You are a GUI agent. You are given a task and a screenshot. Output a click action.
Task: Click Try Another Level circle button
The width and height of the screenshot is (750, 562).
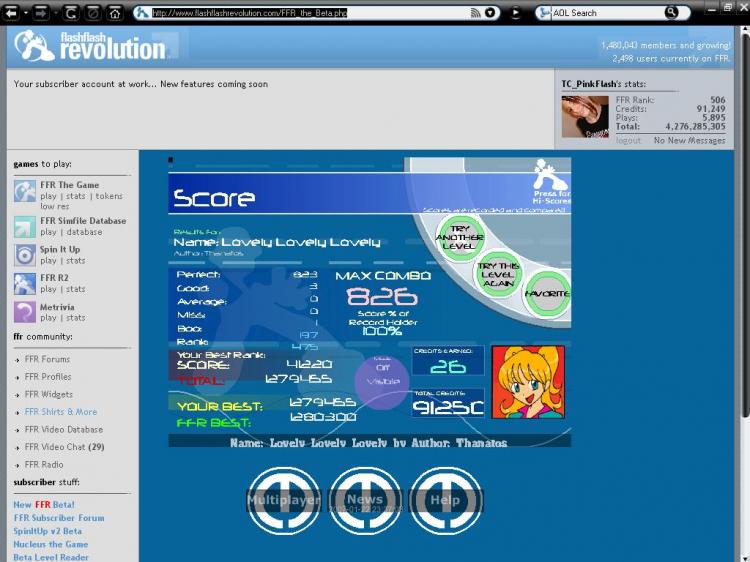pyautogui.click(x=459, y=237)
